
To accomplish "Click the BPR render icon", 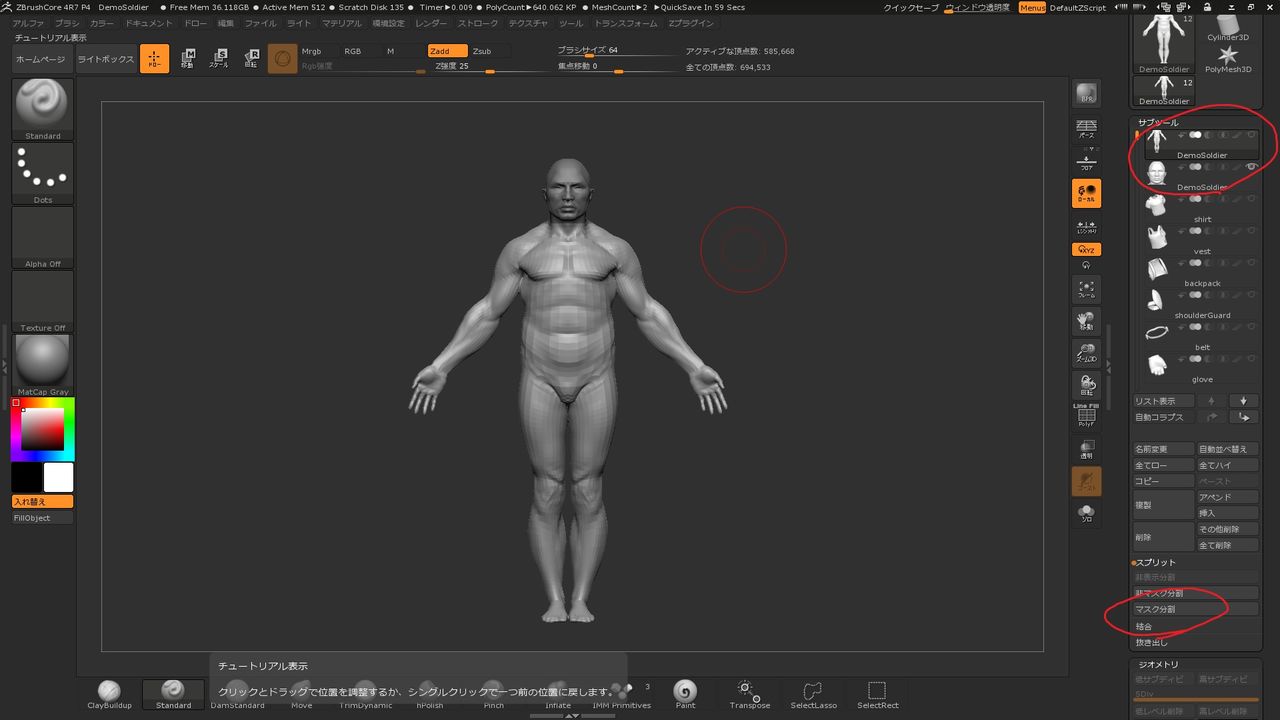I will (1086, 94).
